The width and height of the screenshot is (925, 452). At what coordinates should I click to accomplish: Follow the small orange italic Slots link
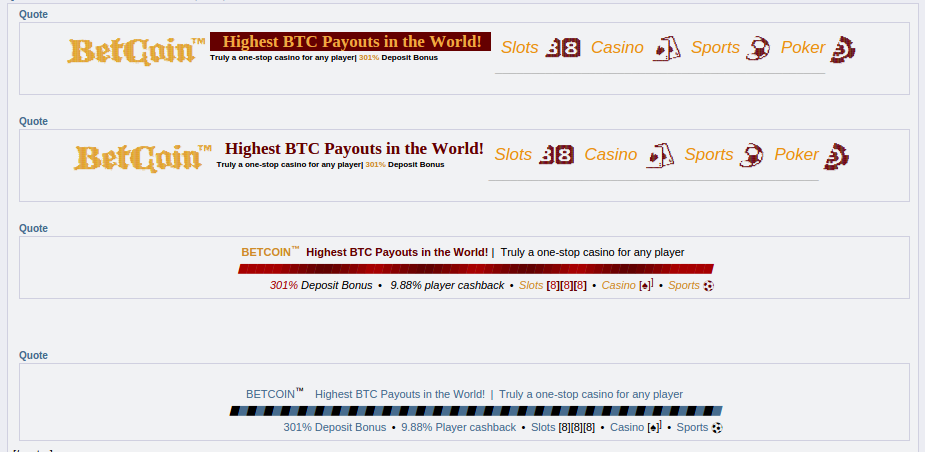[x=531, y=286]
